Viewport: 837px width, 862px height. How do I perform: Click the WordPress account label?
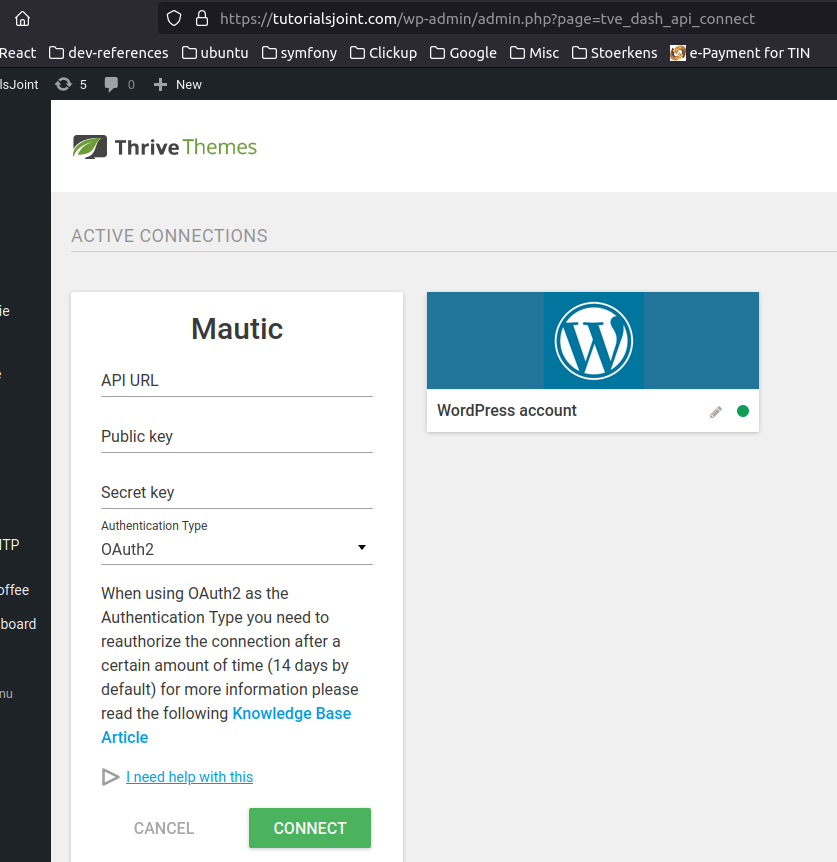[507, 411]
